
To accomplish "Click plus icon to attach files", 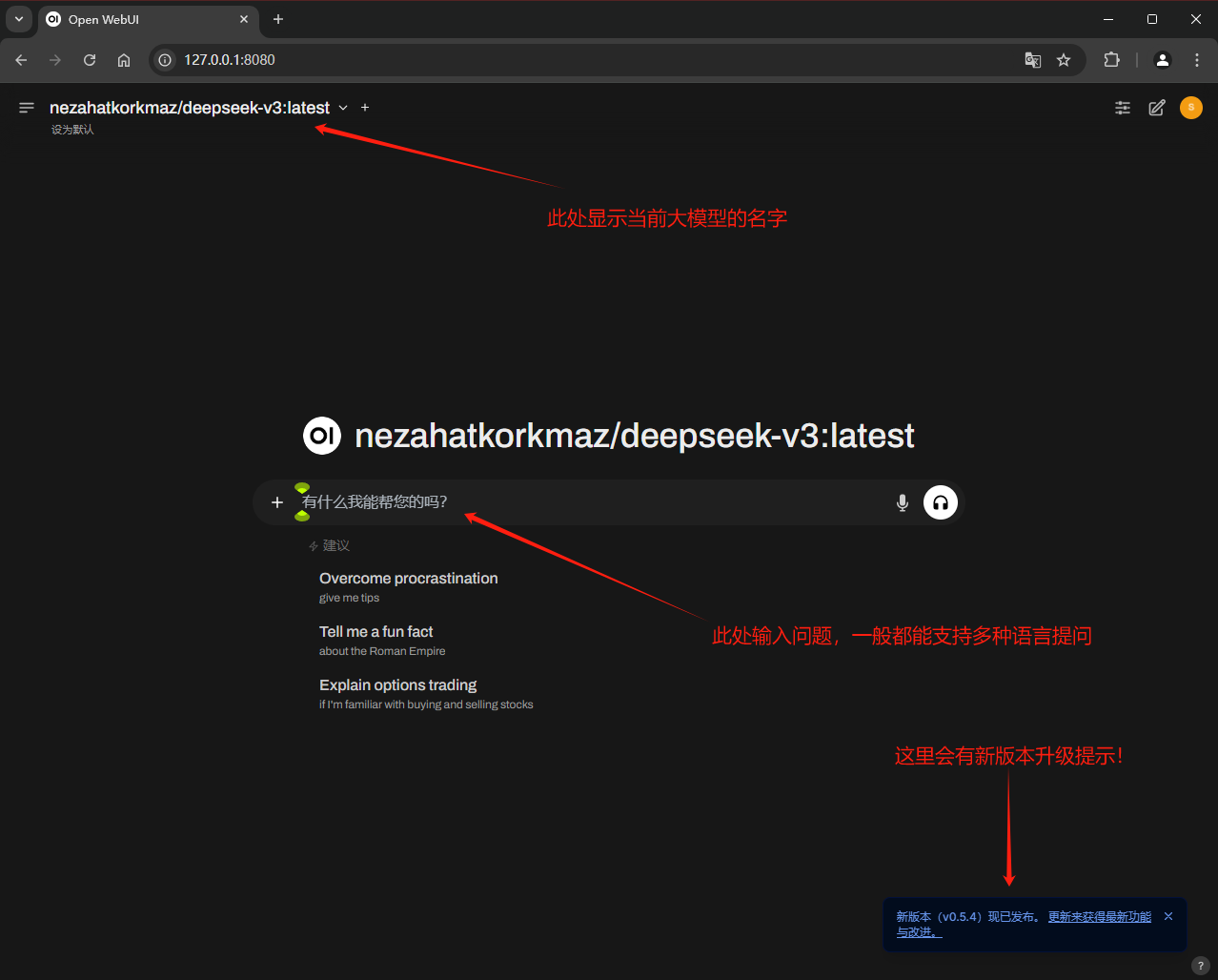I will [x=277, y=502].
